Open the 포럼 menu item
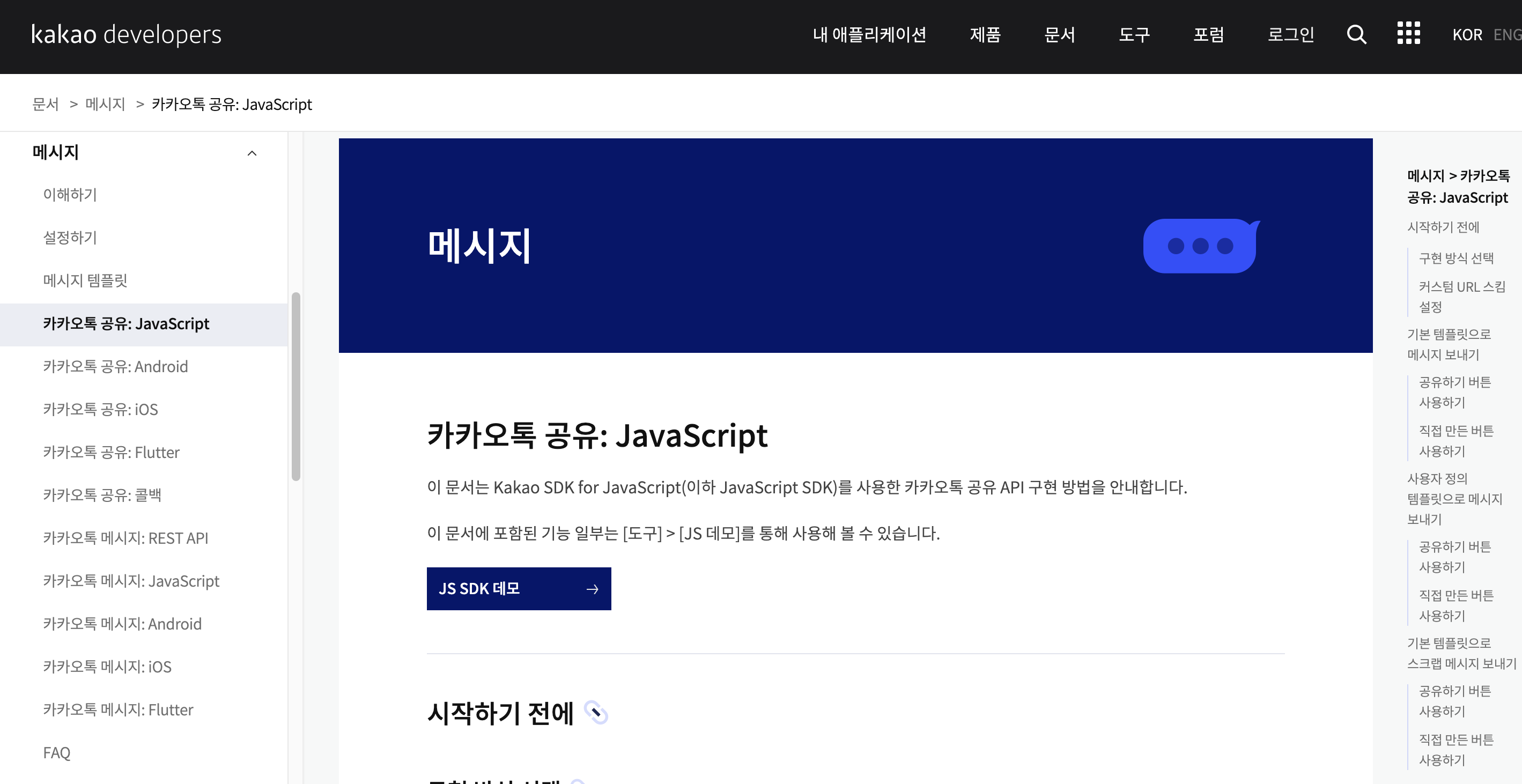Screen dimensions: 1522x784 click(1209, 35)
